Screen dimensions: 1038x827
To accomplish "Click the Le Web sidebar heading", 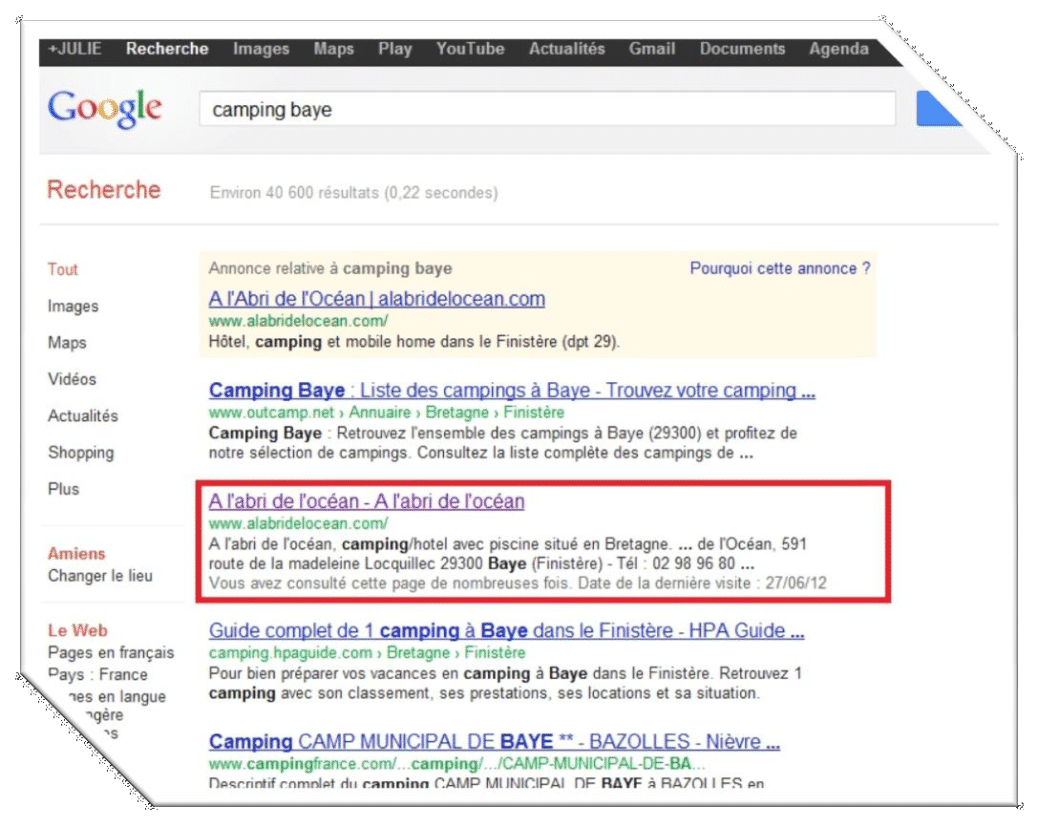I will tap(77, 631).
